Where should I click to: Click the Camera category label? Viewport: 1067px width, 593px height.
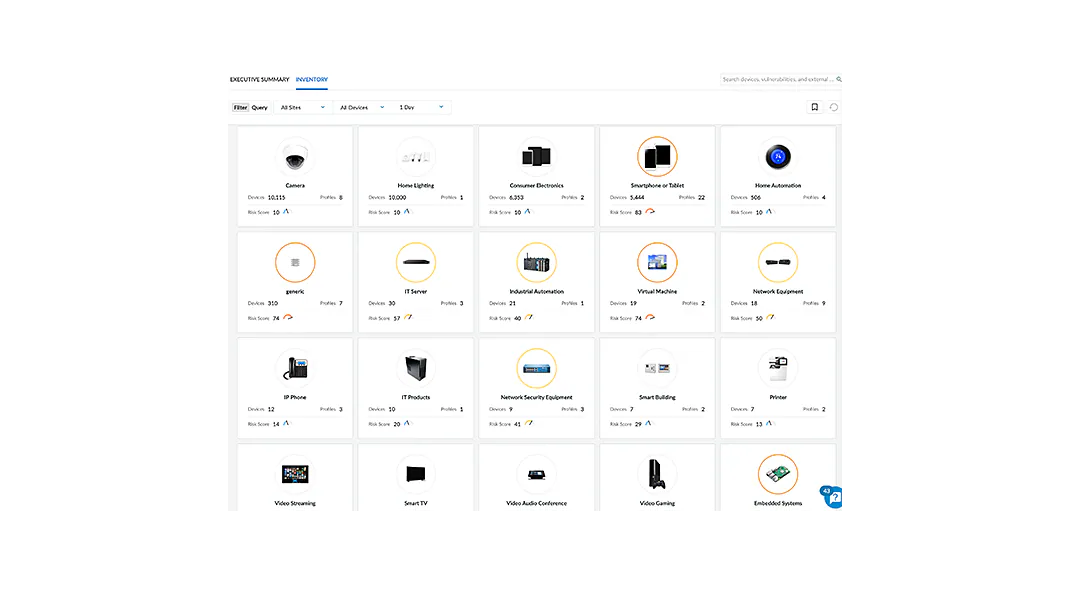click(x=295, y=185)
